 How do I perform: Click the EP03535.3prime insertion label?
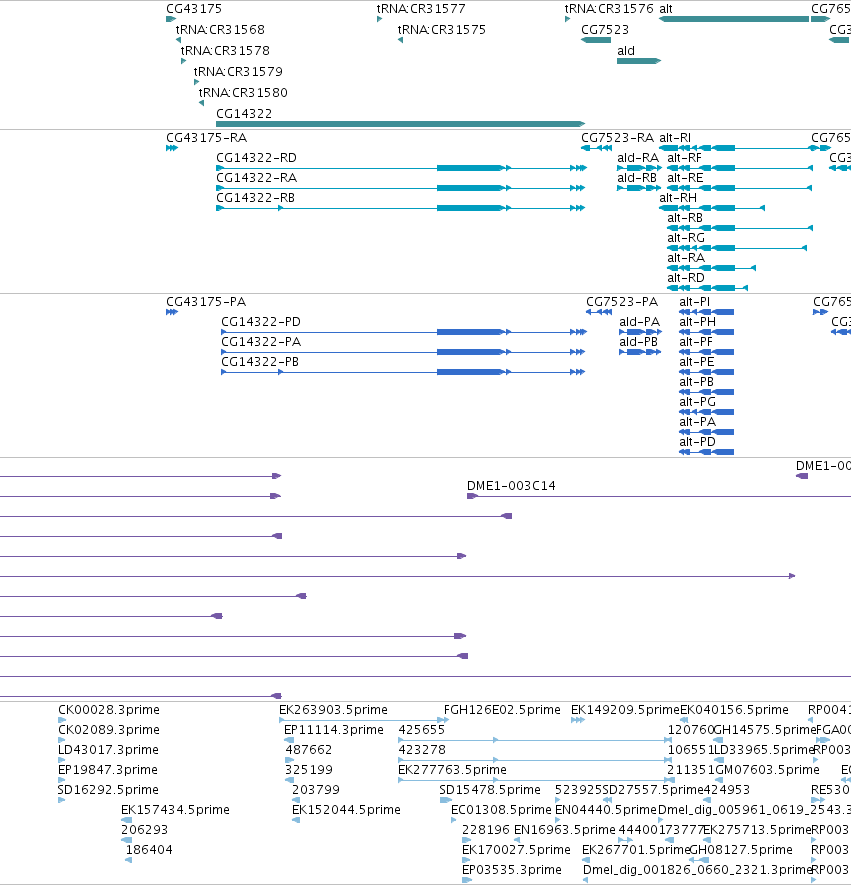pyautogui.click(x=512, y=870)
